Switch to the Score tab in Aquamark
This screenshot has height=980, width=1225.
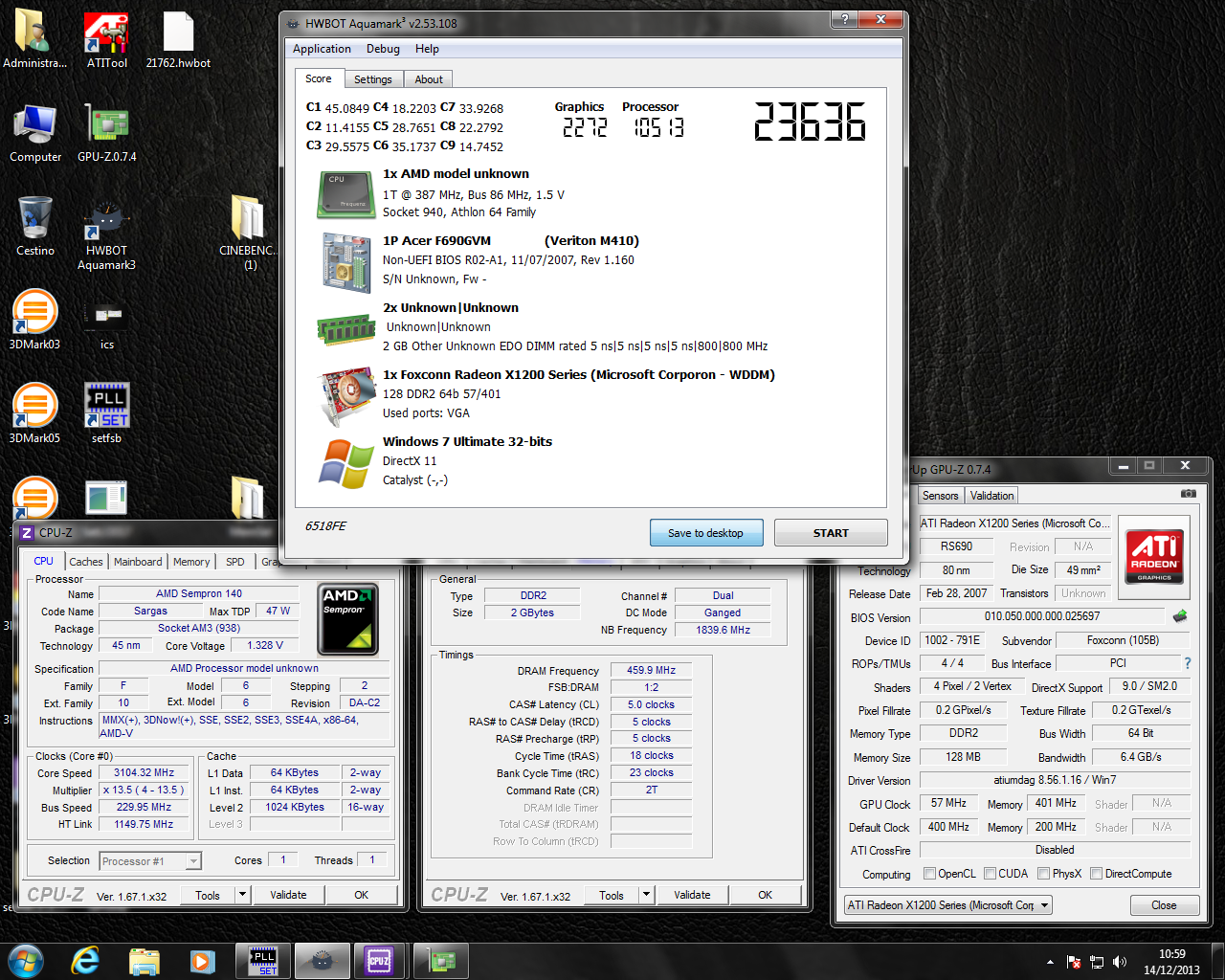tap(319, 78)
